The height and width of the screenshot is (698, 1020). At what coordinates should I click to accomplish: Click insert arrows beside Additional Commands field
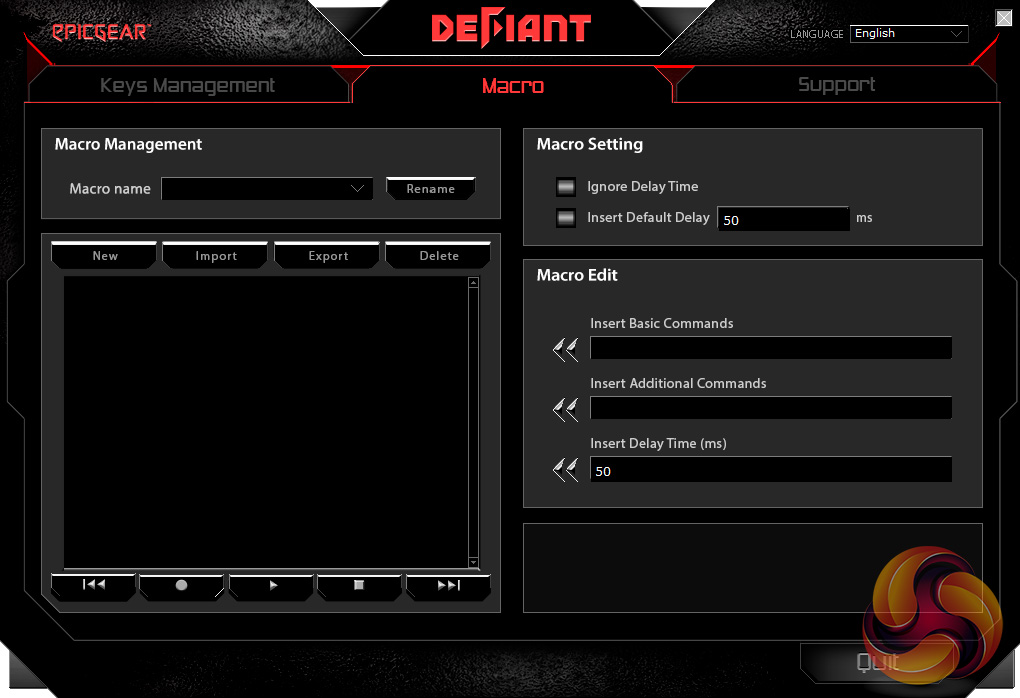[x=565, y=409]
